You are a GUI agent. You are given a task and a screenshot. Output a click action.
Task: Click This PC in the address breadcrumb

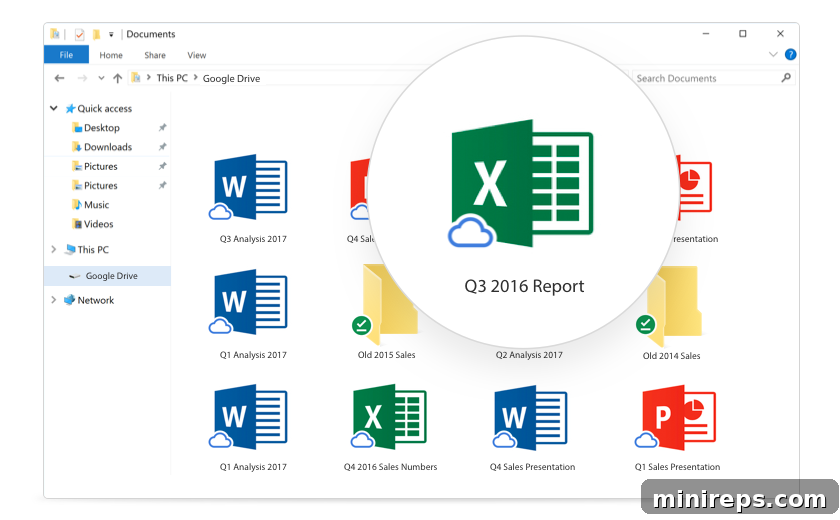coord(172,78)
